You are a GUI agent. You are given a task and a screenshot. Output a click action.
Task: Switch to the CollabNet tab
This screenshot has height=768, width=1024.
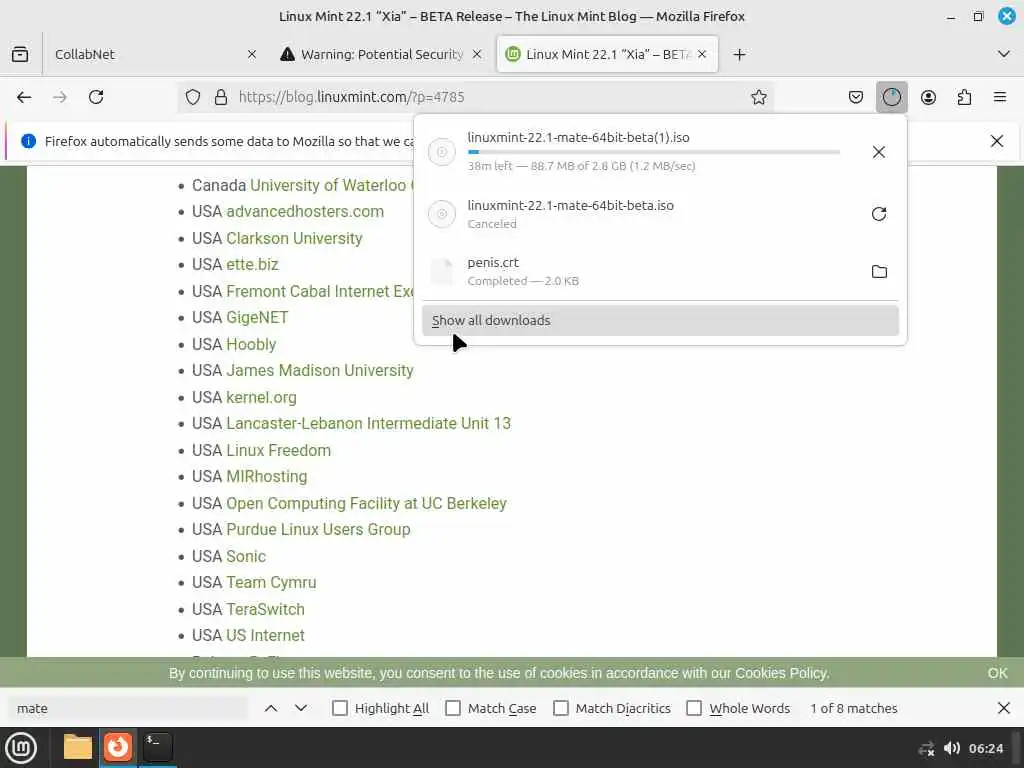pyautogui.click(x=155, y=54)
